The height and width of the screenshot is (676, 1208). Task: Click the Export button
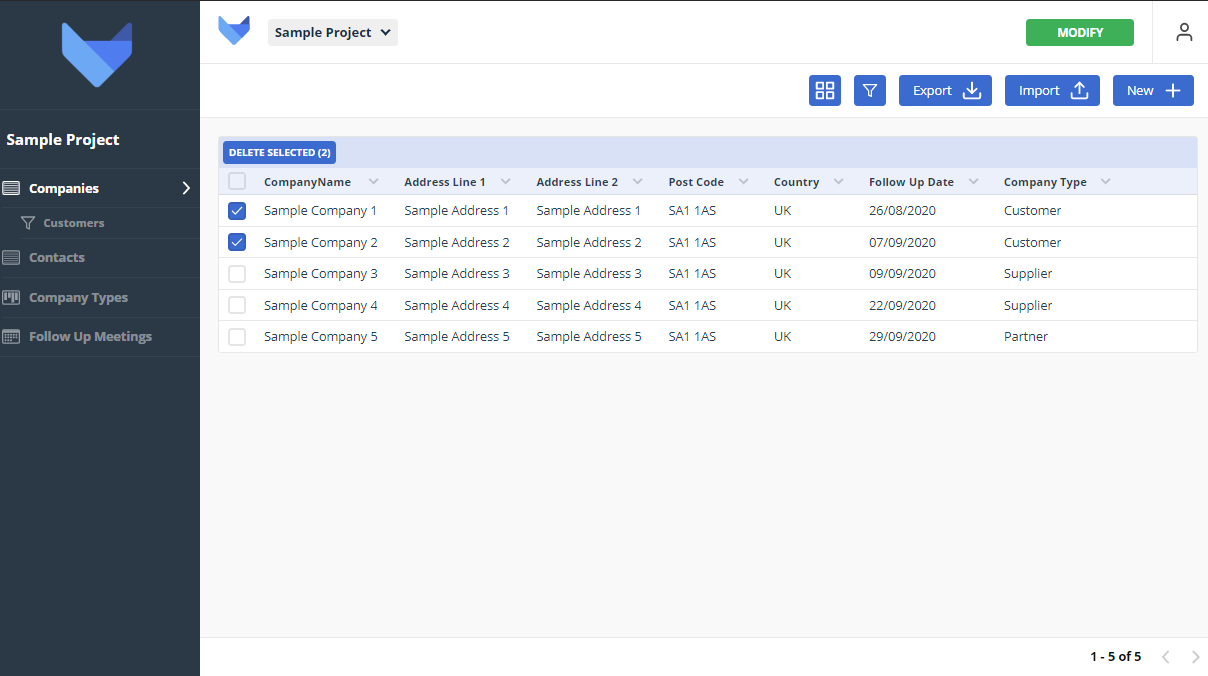pyautogui.click(x=945, y=91)
